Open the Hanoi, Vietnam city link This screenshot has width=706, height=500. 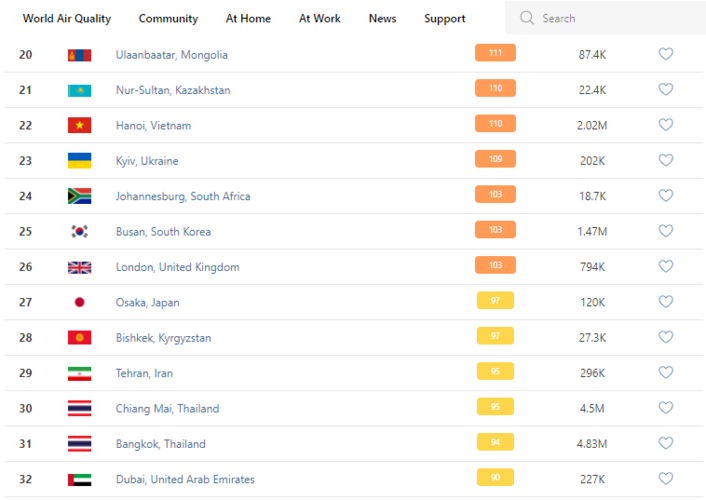(153, 125)
